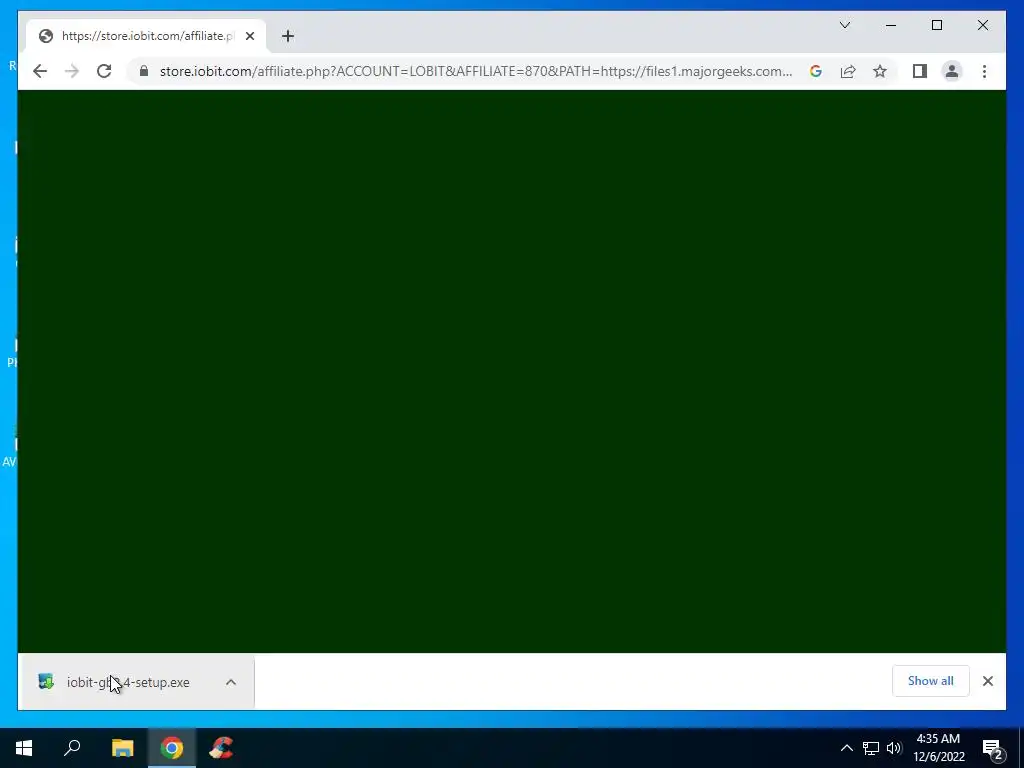
Task: Open Windows taskbar search
Action: click(72, 748)
